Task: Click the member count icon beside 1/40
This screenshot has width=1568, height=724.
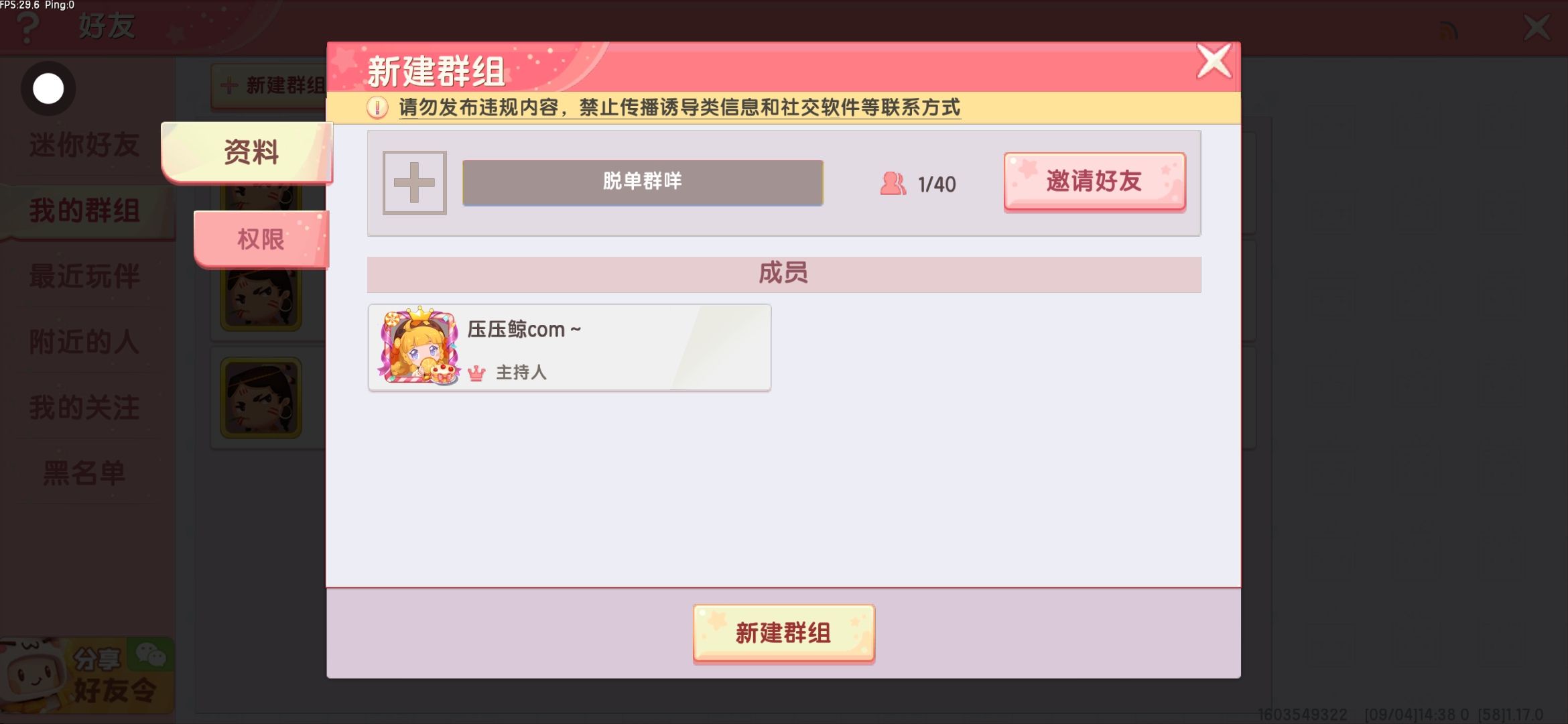Action: pos(893,183)
